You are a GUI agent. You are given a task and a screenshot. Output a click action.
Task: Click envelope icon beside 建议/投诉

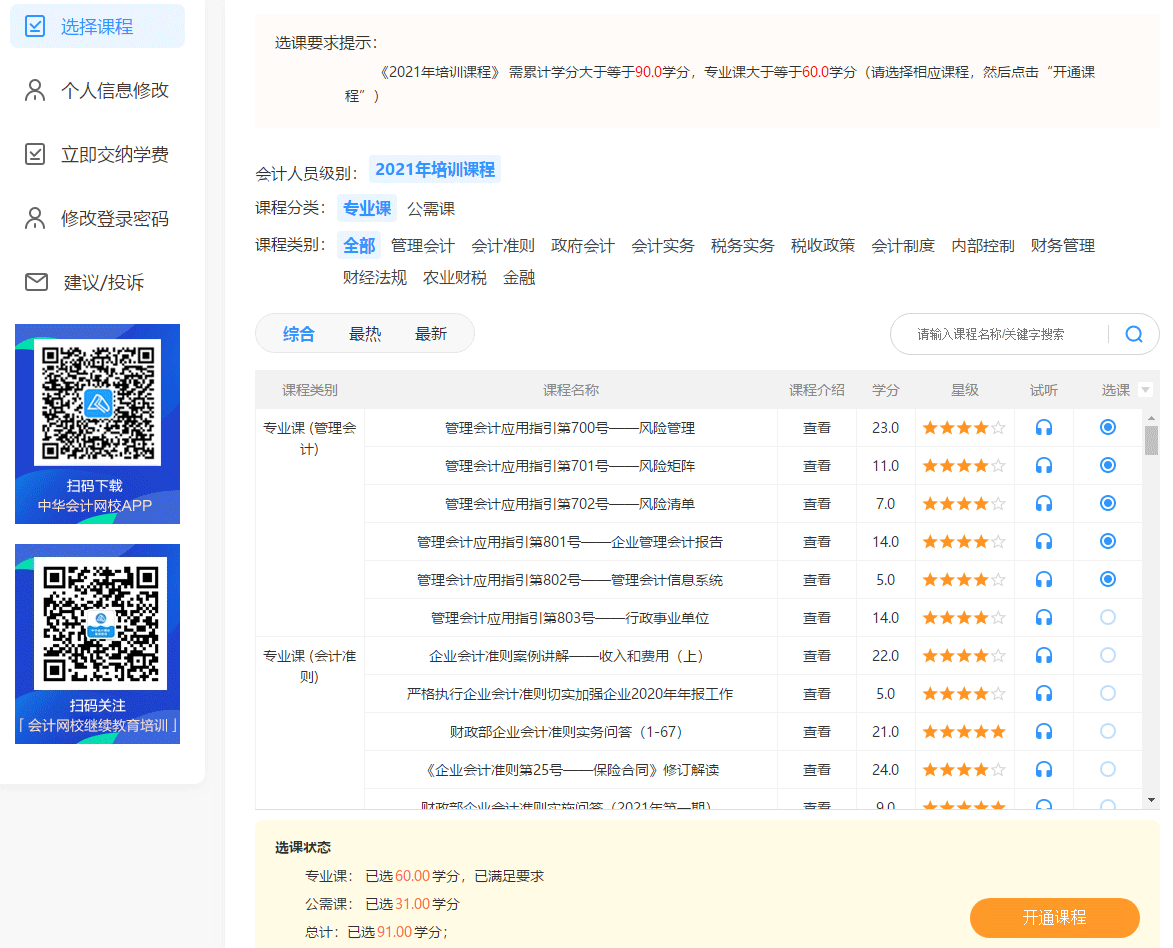click(x=36, y=283)
